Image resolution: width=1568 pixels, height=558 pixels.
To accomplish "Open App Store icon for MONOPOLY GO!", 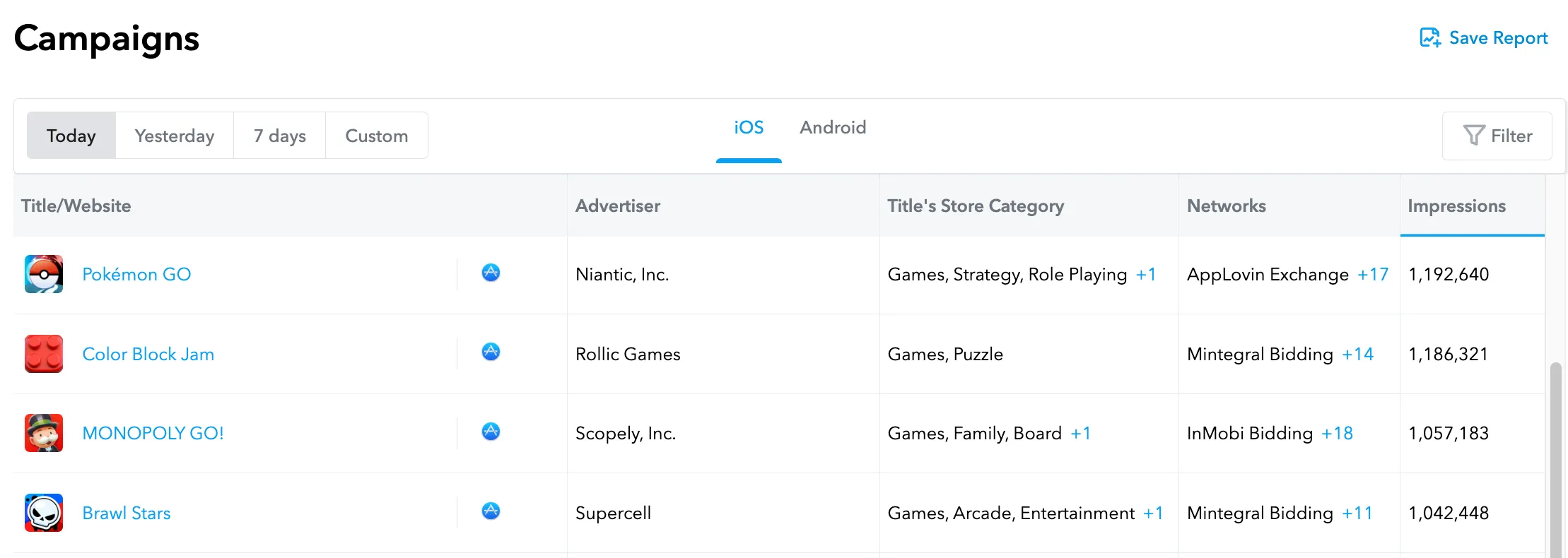I will [x=491, y=432].
